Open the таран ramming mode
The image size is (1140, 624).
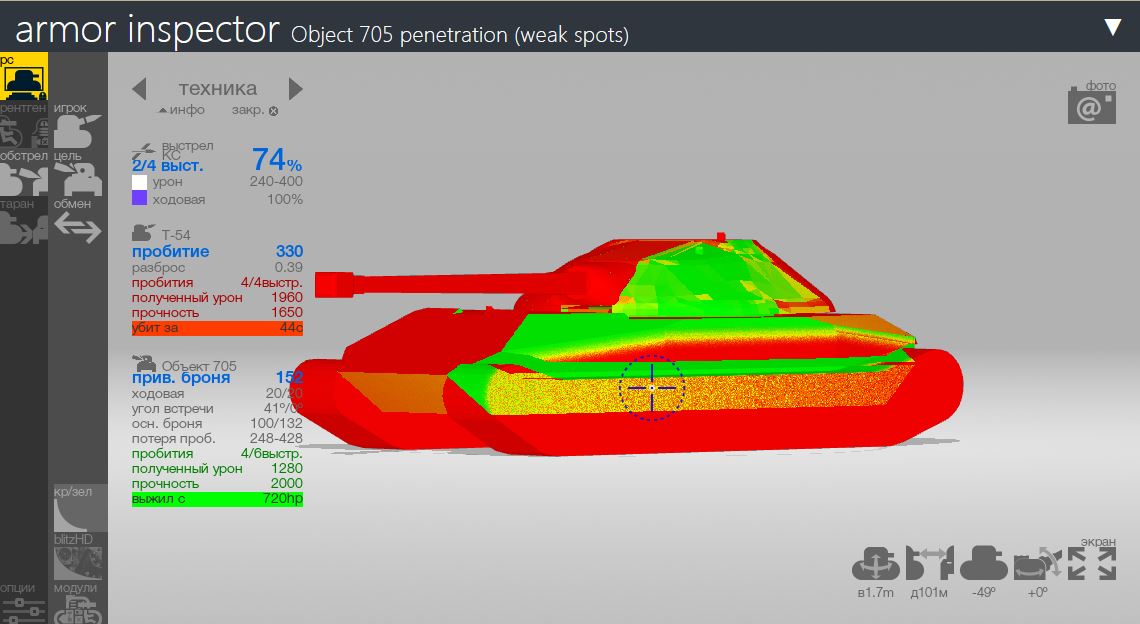tap(24, 221)
